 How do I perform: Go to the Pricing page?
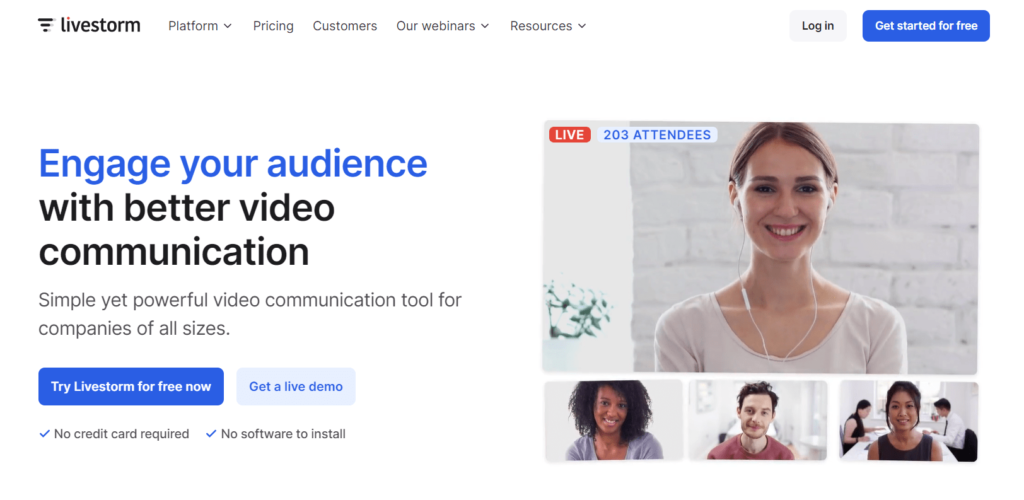(x=273, y=26)
